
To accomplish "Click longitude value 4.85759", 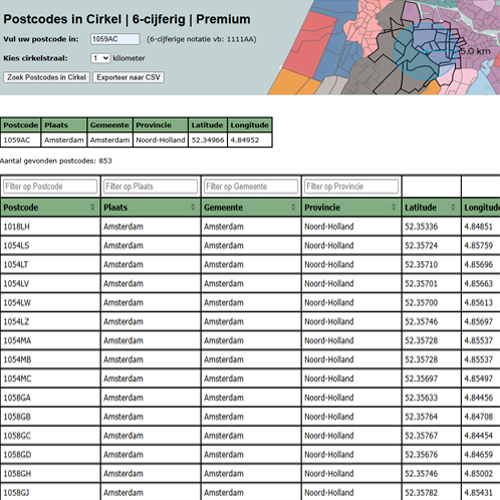I will click(x=479, y=246).
